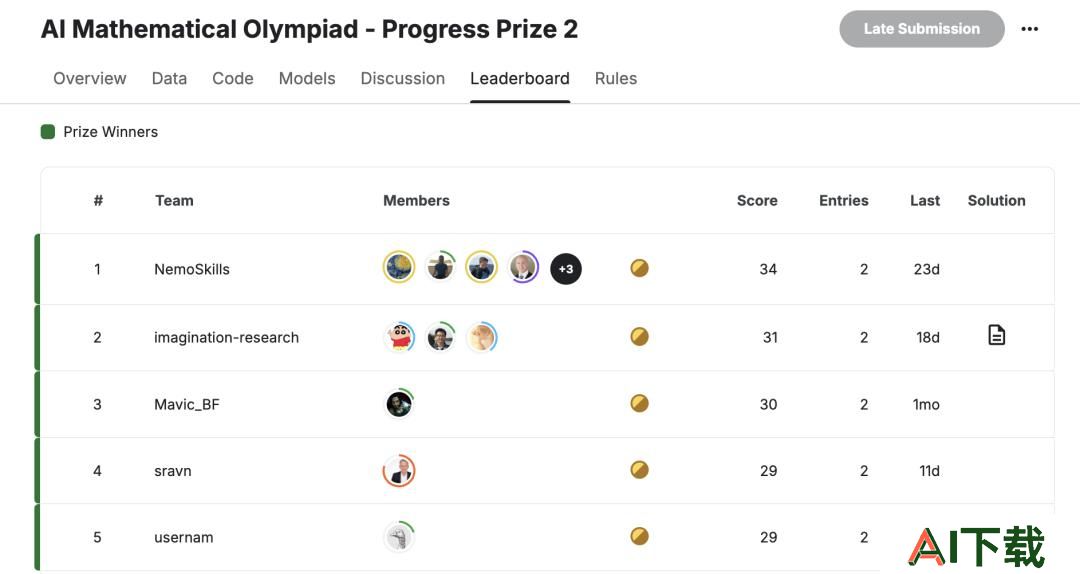1080x574 pixels.
Task: Open Mavic_BF member avatar
Action: coord(399,404)
